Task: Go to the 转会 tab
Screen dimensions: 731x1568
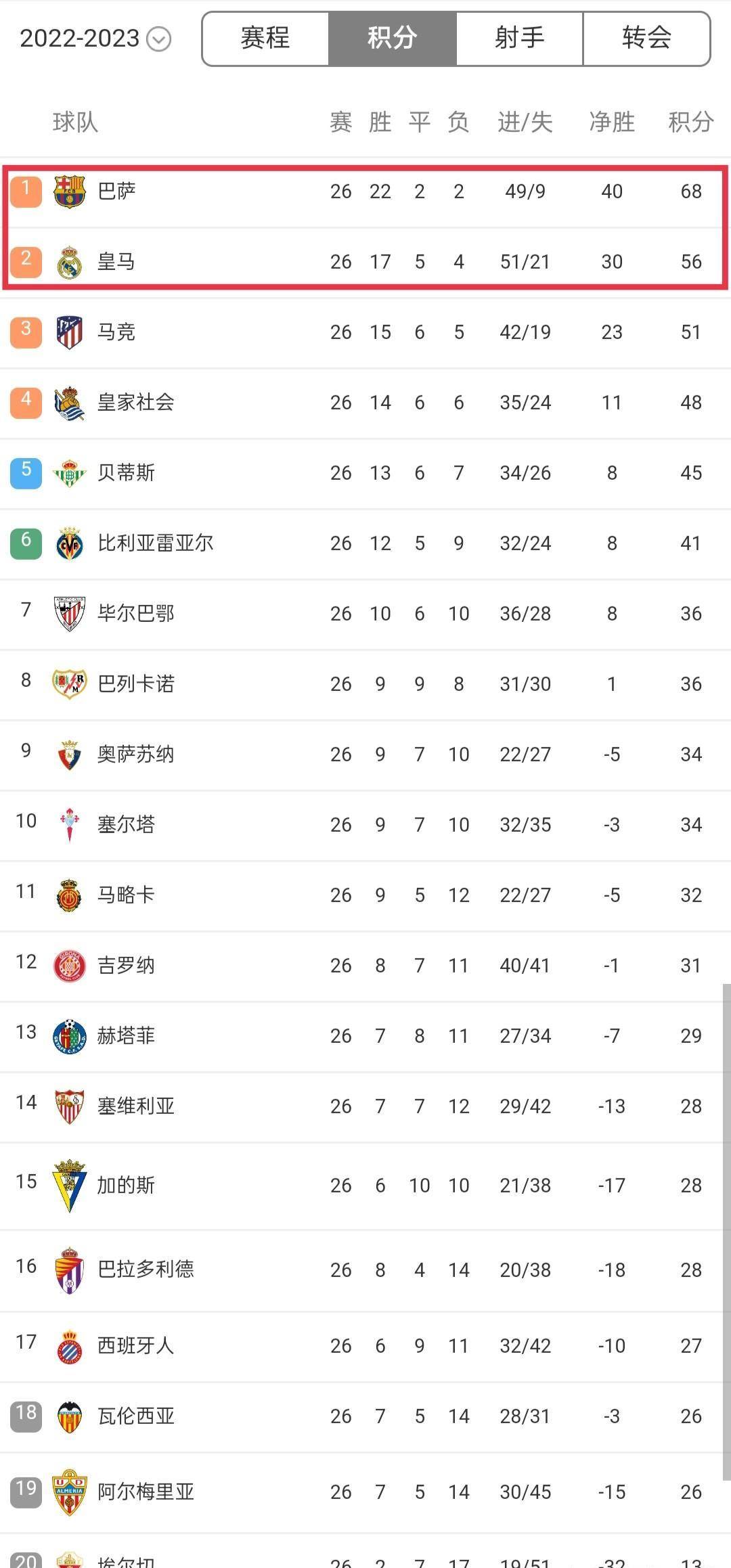Action: (646, 38)
